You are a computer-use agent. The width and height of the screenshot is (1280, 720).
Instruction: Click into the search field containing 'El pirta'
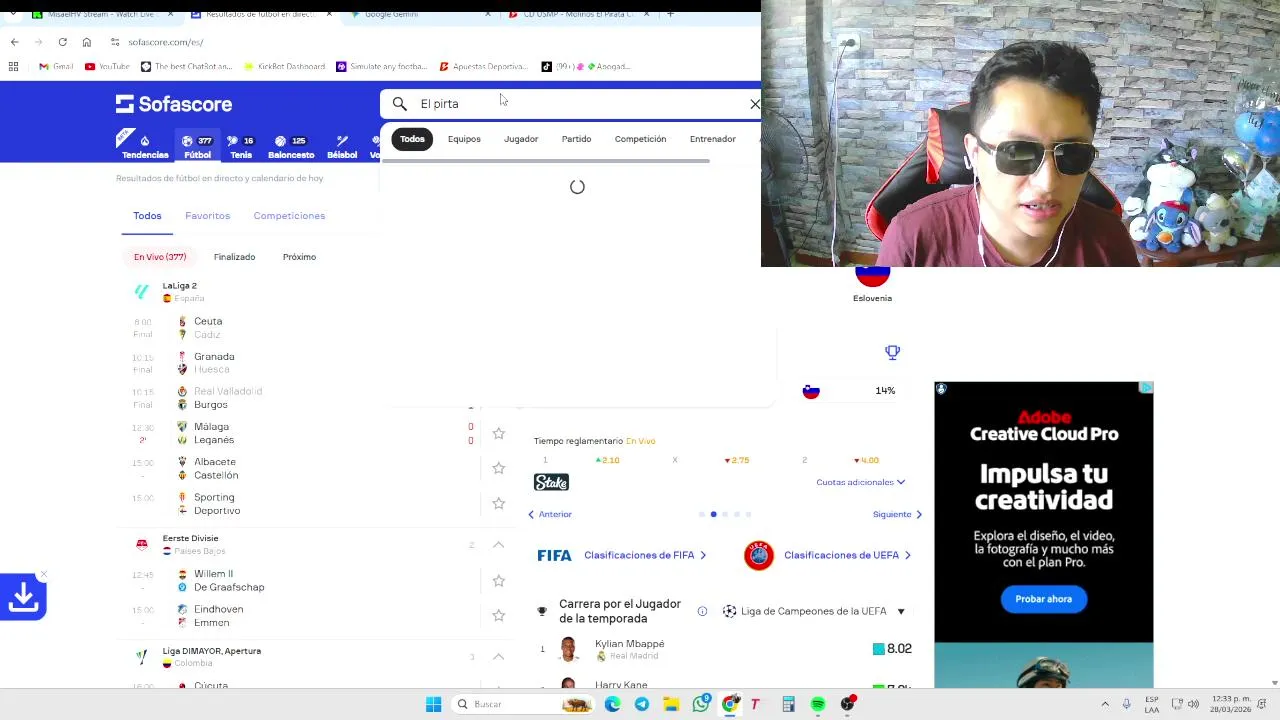coord(580,104)
